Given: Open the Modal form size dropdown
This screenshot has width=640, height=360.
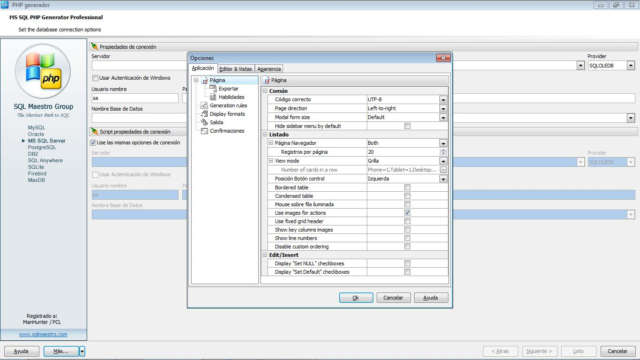Looking at the screenshot, I should (x=443, y=118).
